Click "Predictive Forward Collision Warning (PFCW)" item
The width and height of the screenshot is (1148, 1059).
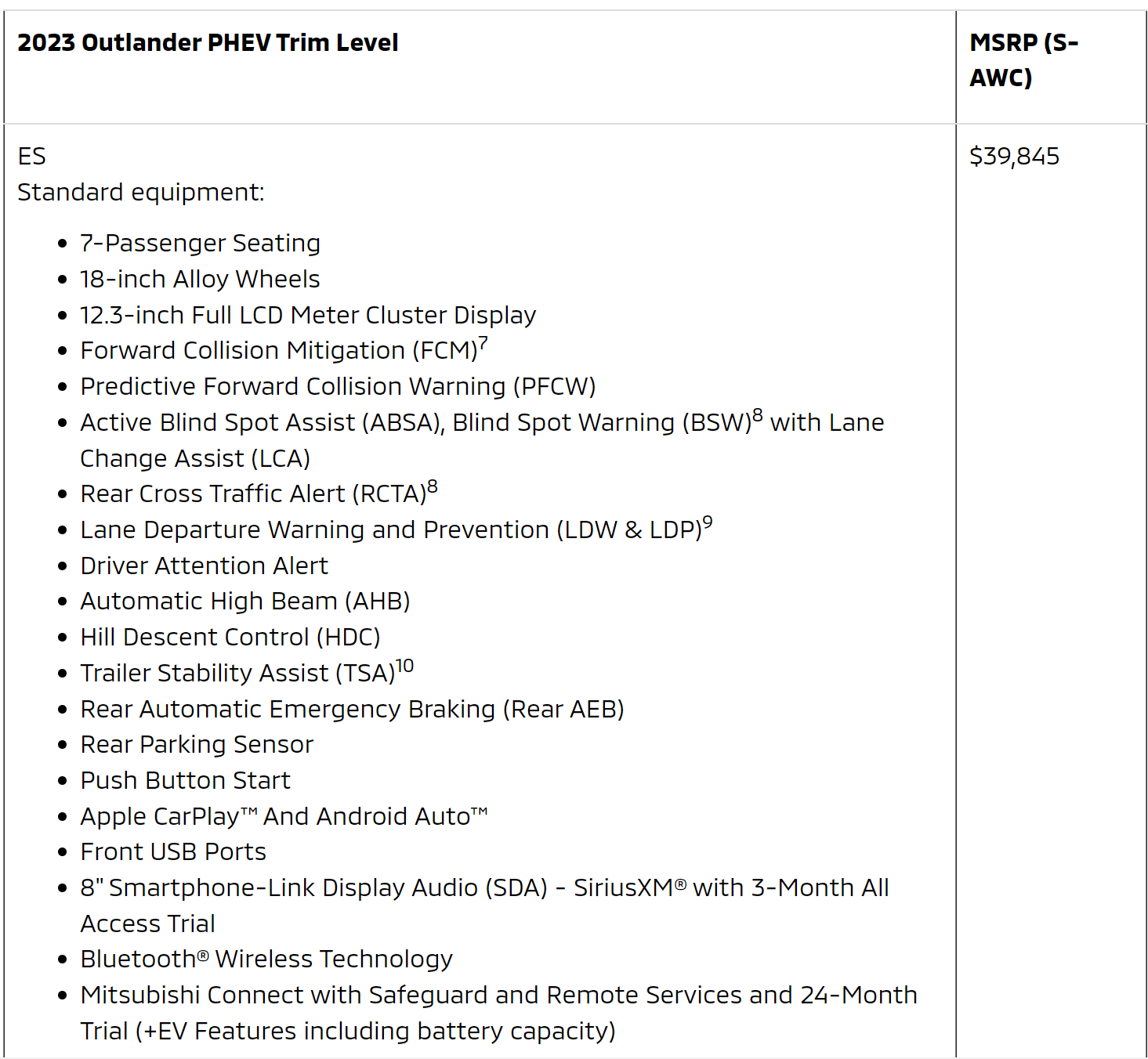[x=338, y=387]
